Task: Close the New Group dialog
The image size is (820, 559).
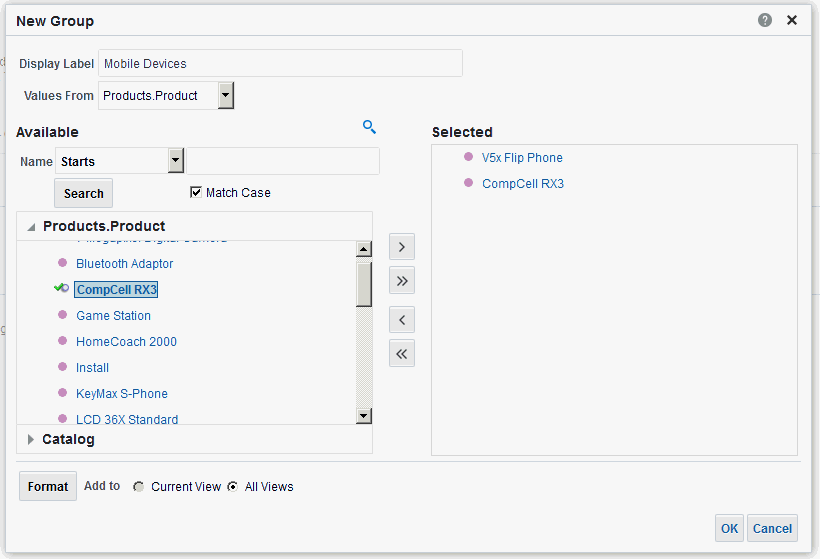Action: tap(792, 20)
